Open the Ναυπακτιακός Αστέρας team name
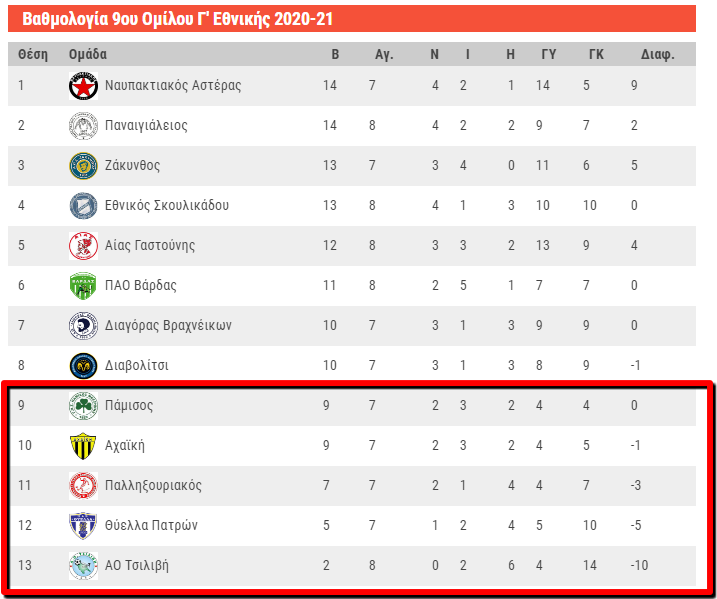Viewport: 717px width, 599px height. [x=173, y=86]
